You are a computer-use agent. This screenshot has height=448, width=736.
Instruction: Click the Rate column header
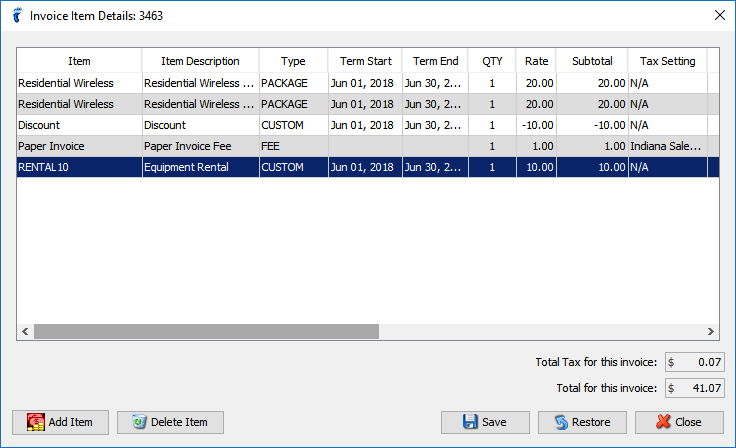click(537, 61)
